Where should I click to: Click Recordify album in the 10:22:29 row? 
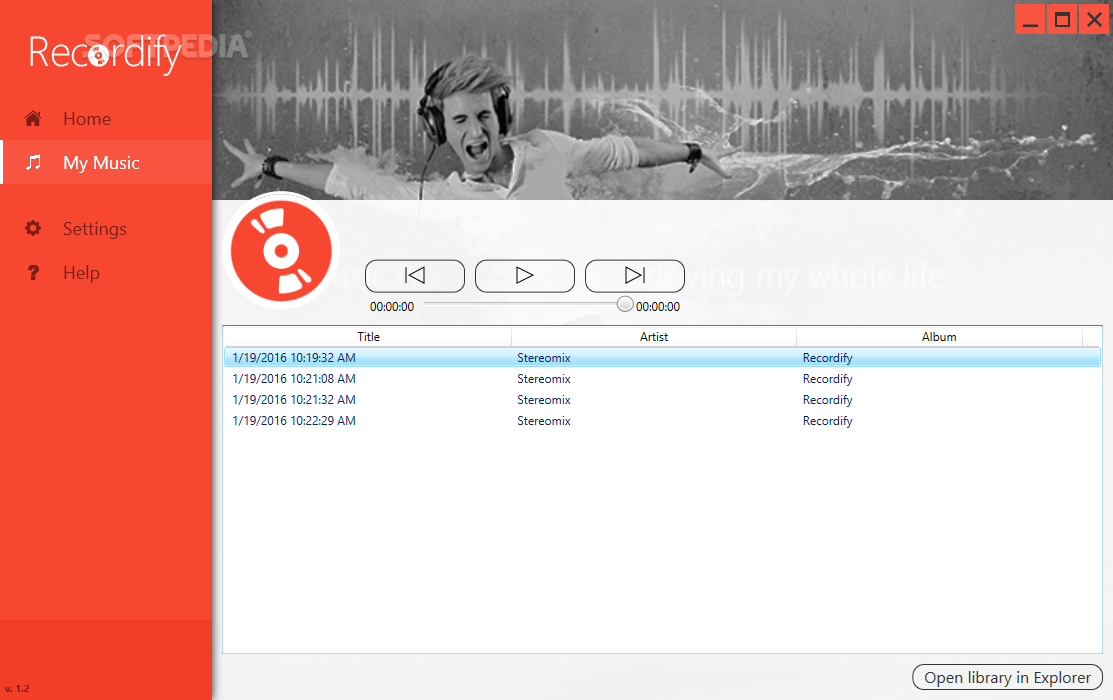[828, 420]
